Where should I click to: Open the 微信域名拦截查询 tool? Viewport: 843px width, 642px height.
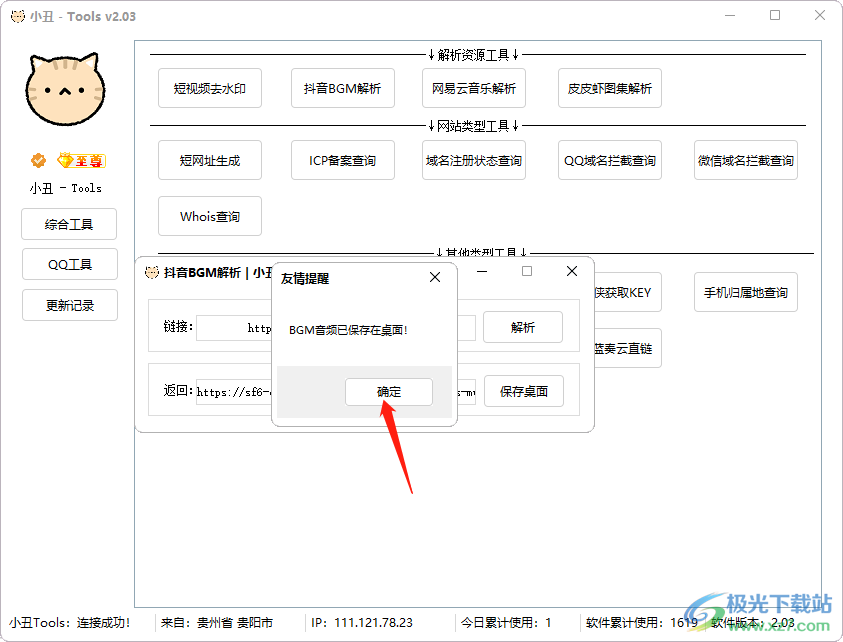pos(746,160)
